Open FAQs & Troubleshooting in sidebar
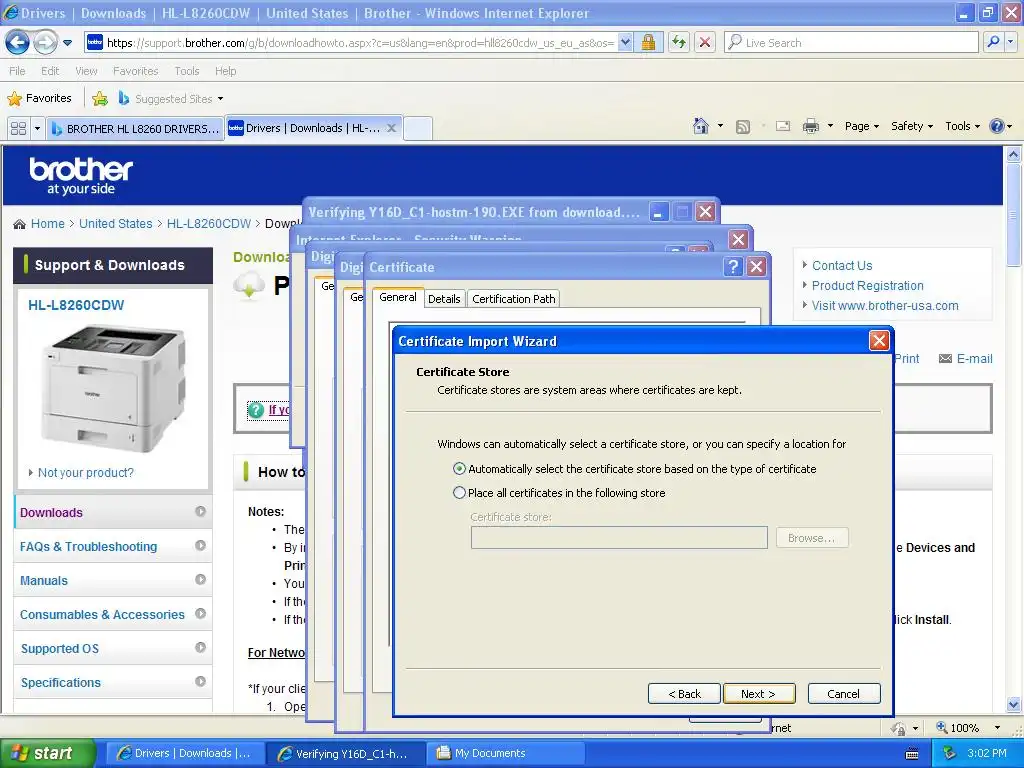1024x768 pixels. [x=112, y=547]
